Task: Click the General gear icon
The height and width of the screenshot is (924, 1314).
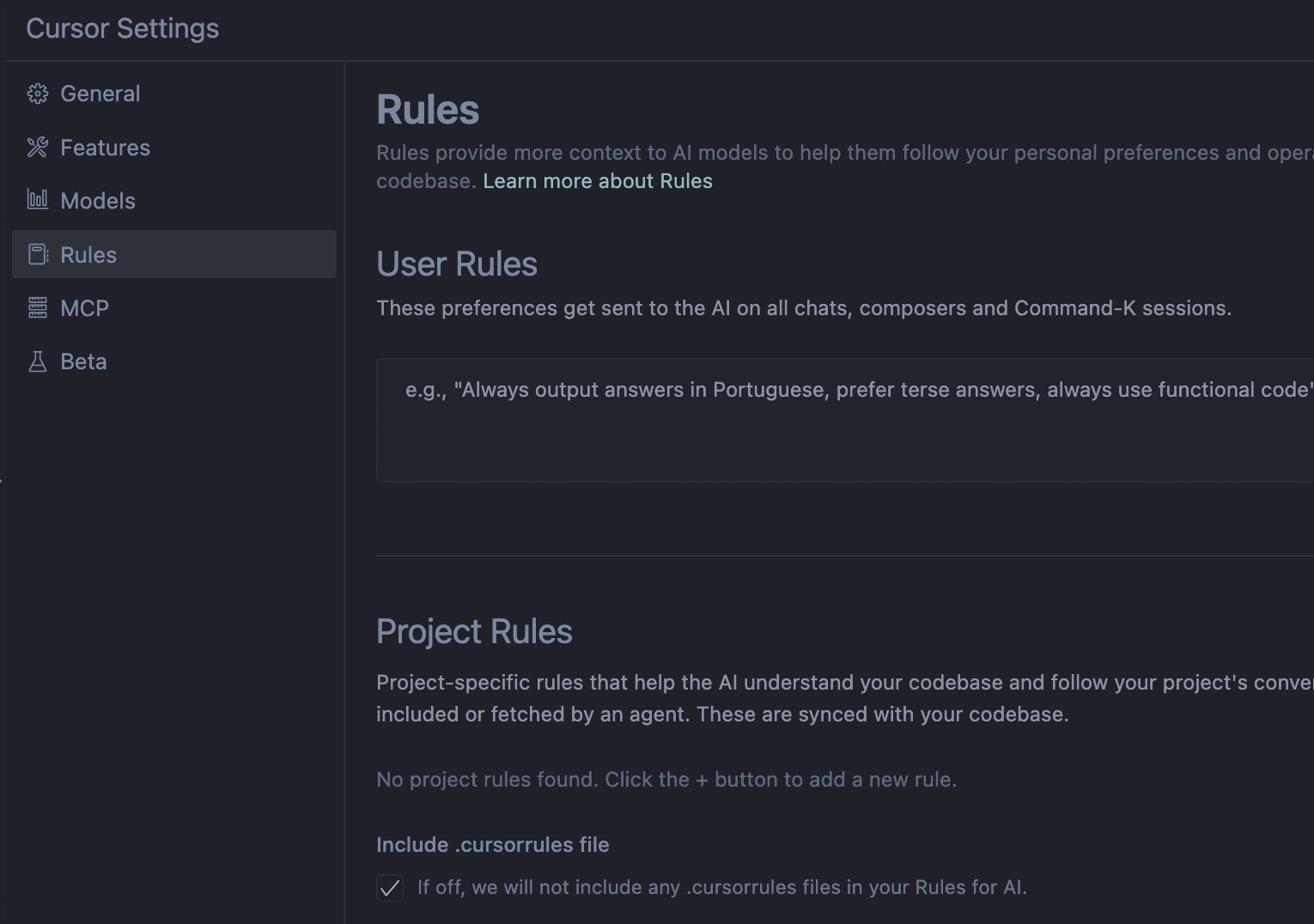Action: click(38, 94)
